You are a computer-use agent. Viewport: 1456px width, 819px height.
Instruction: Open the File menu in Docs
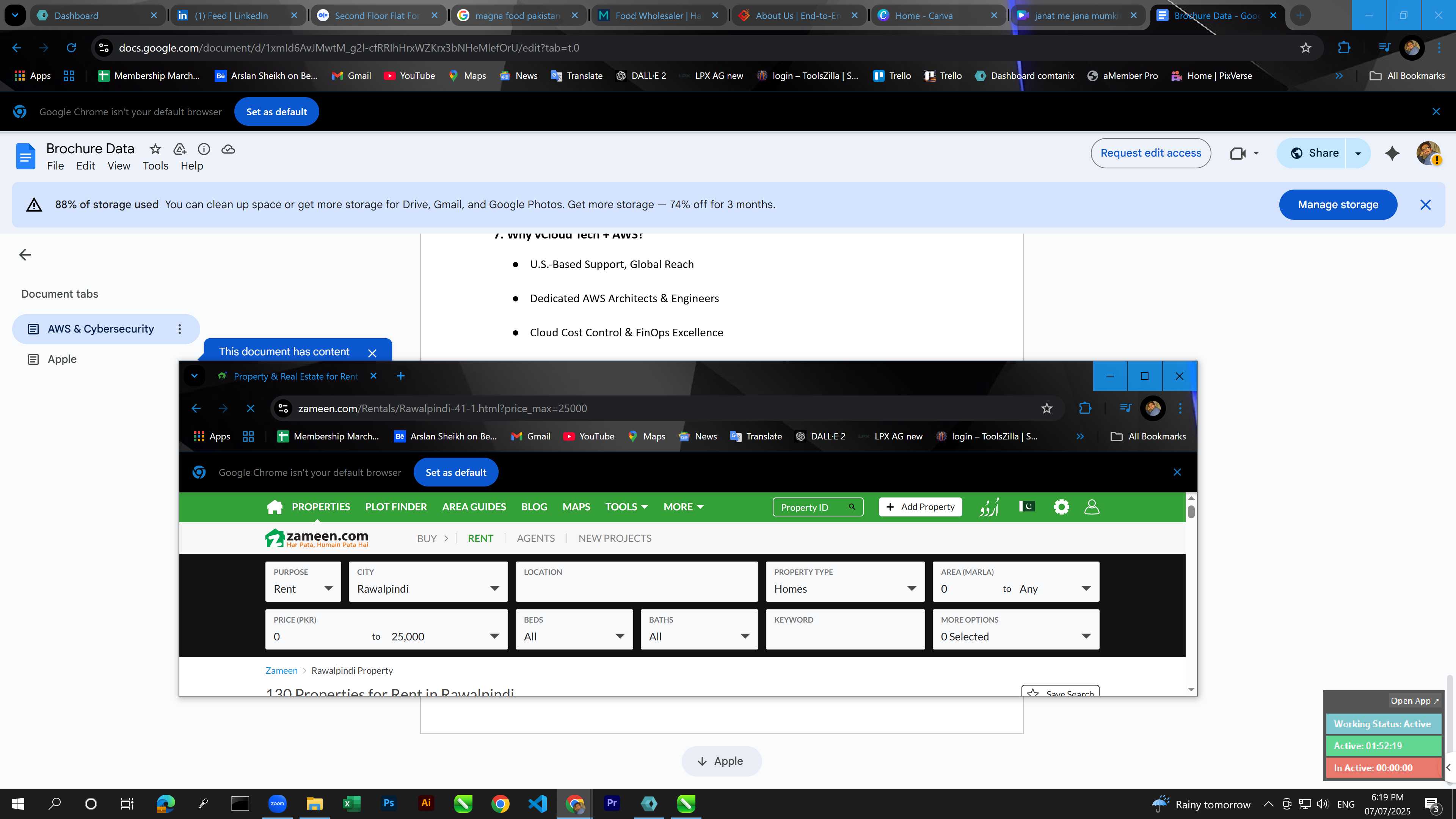[x=55, y=166]
